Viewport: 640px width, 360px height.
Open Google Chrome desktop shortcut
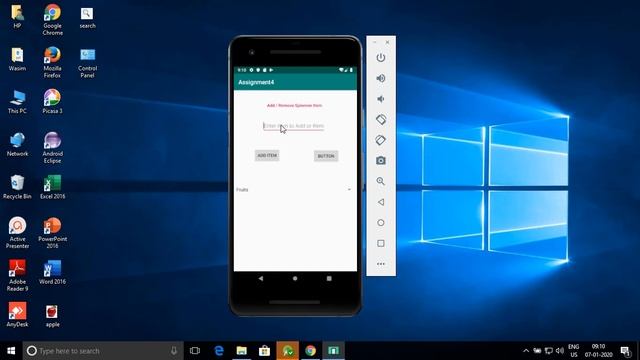pyautogui.click(x=52, y=20)
